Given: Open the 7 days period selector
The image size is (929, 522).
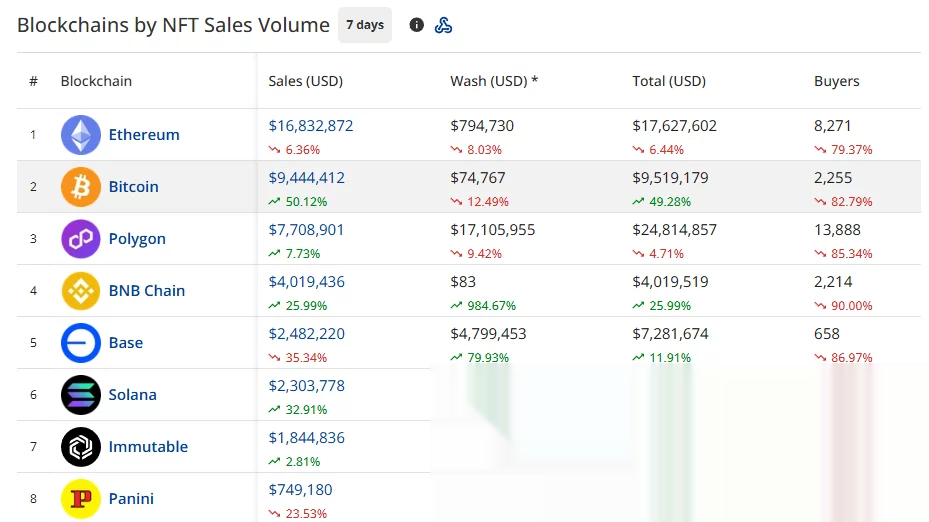Looking at the screenshot, I should pyautogui.click(x=365, y=25).
